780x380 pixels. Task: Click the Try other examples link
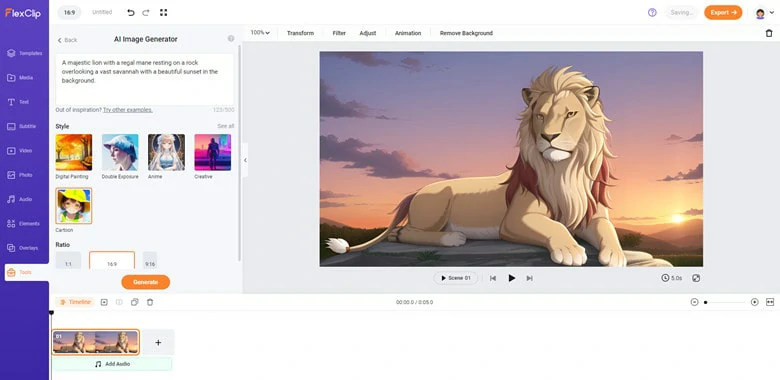(x=128, y=110)
